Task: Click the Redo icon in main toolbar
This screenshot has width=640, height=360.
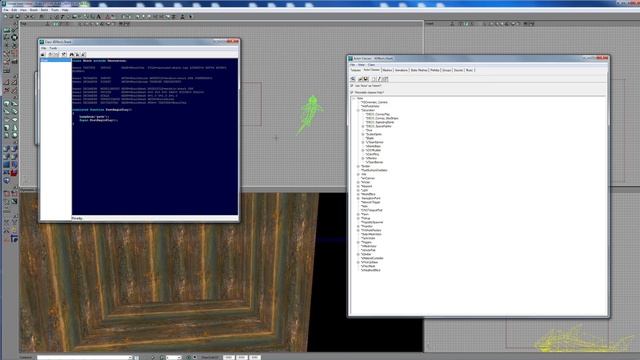Action: pyautogui.click(x=32, y=17)
